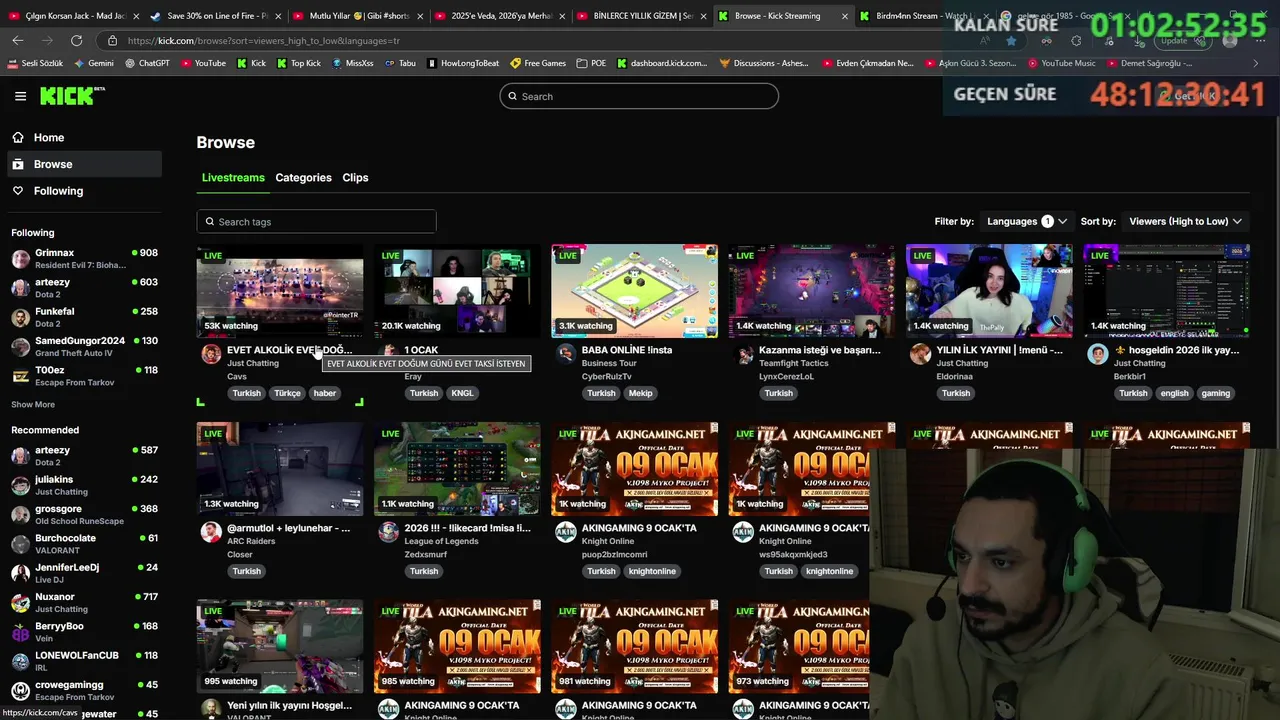Open ARC Raiders category link
Image resolution: width=1280 pixels, height=720 pixels.
tap(251, 541)
